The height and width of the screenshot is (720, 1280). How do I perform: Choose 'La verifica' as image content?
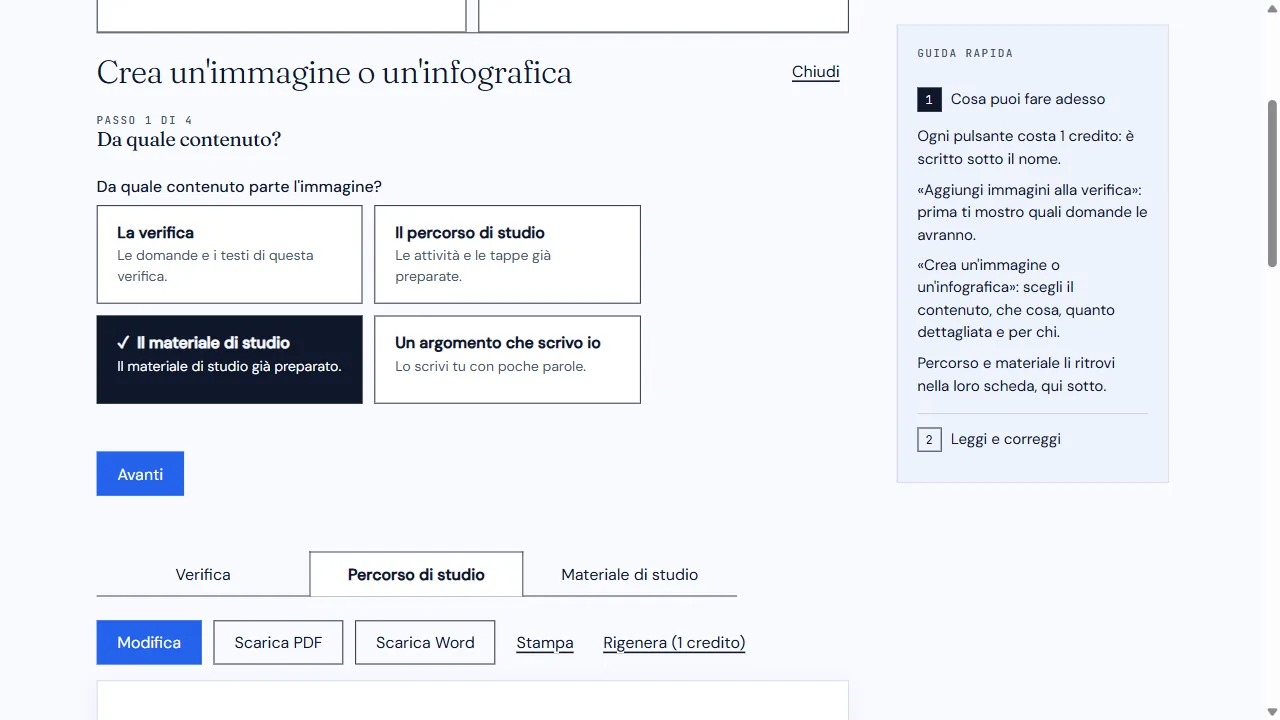(x=229, y=254)
